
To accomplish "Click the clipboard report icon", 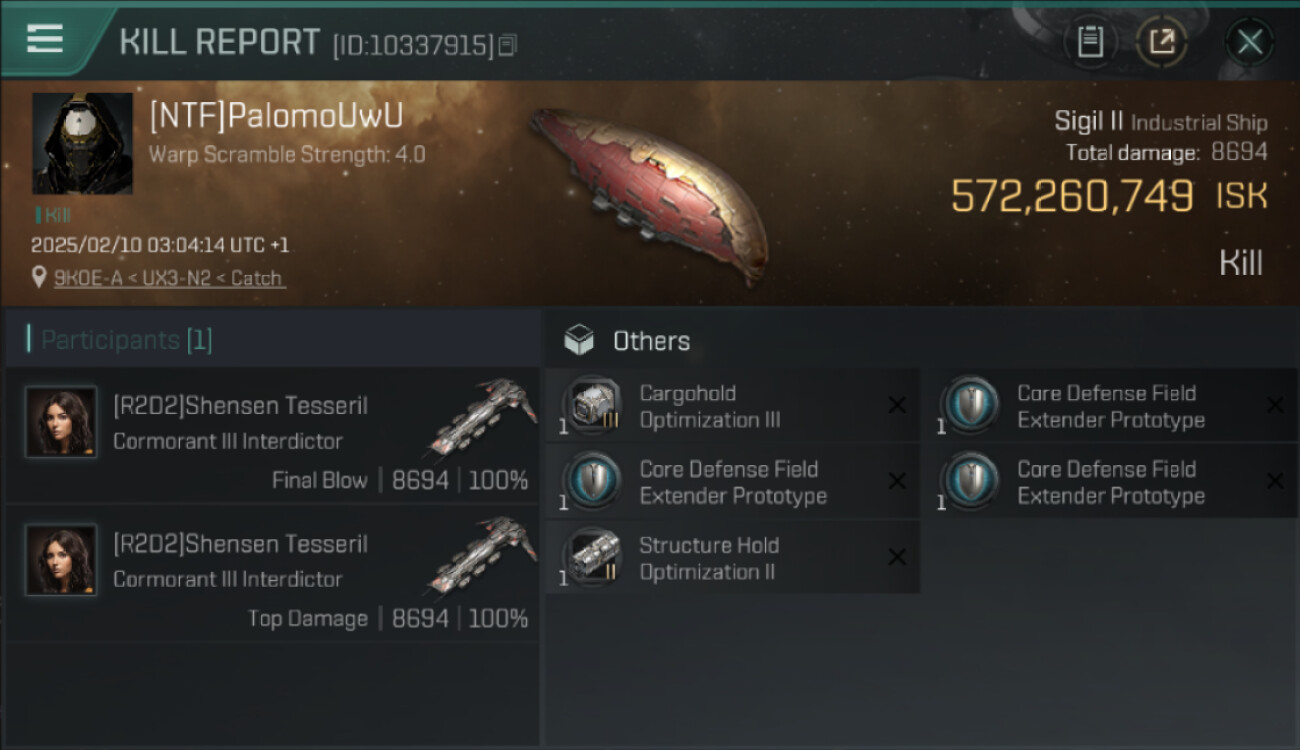I will (x=1090, y=42).
